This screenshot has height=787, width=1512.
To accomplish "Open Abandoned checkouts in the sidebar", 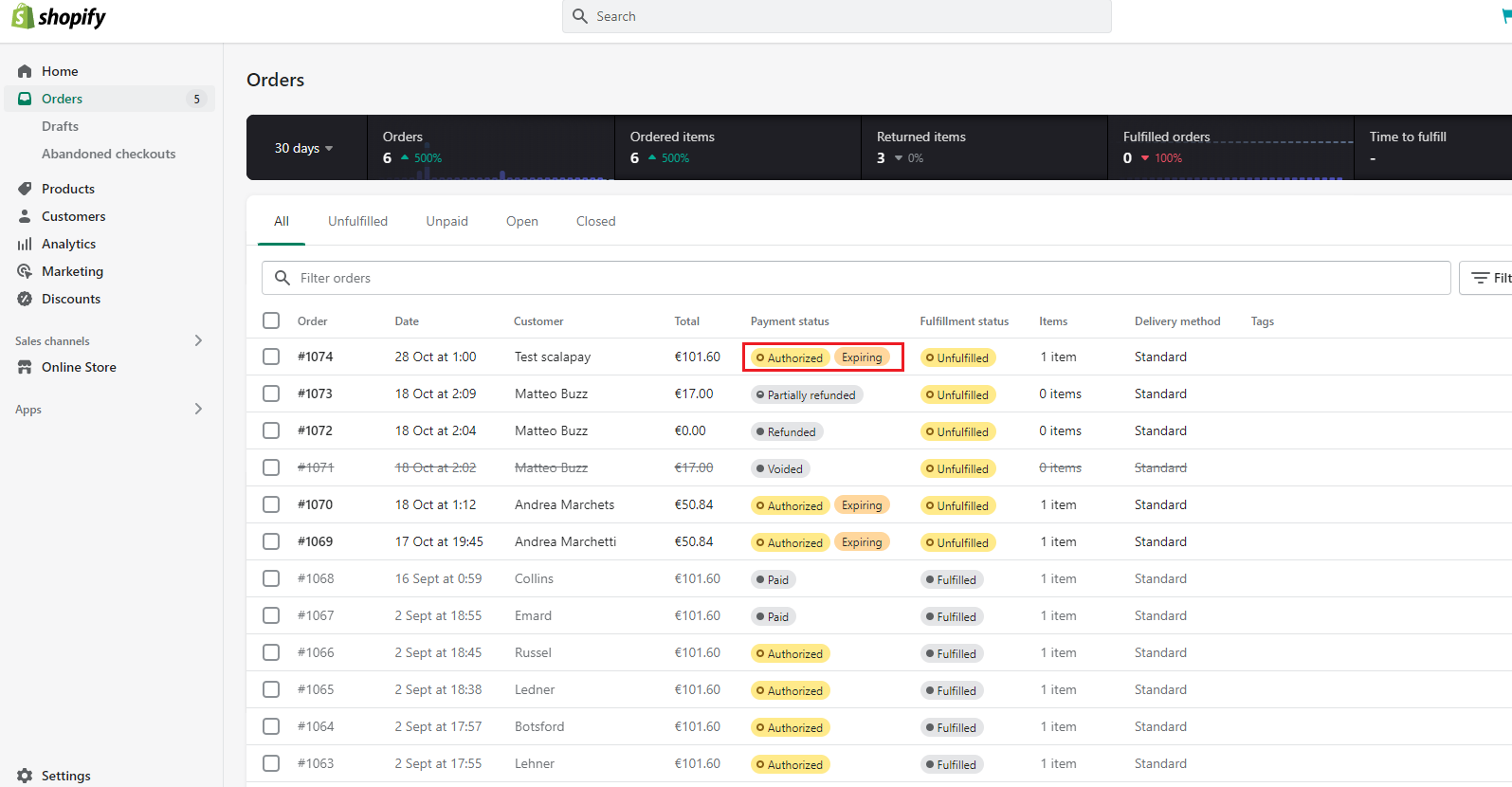I will coord(108,154).
